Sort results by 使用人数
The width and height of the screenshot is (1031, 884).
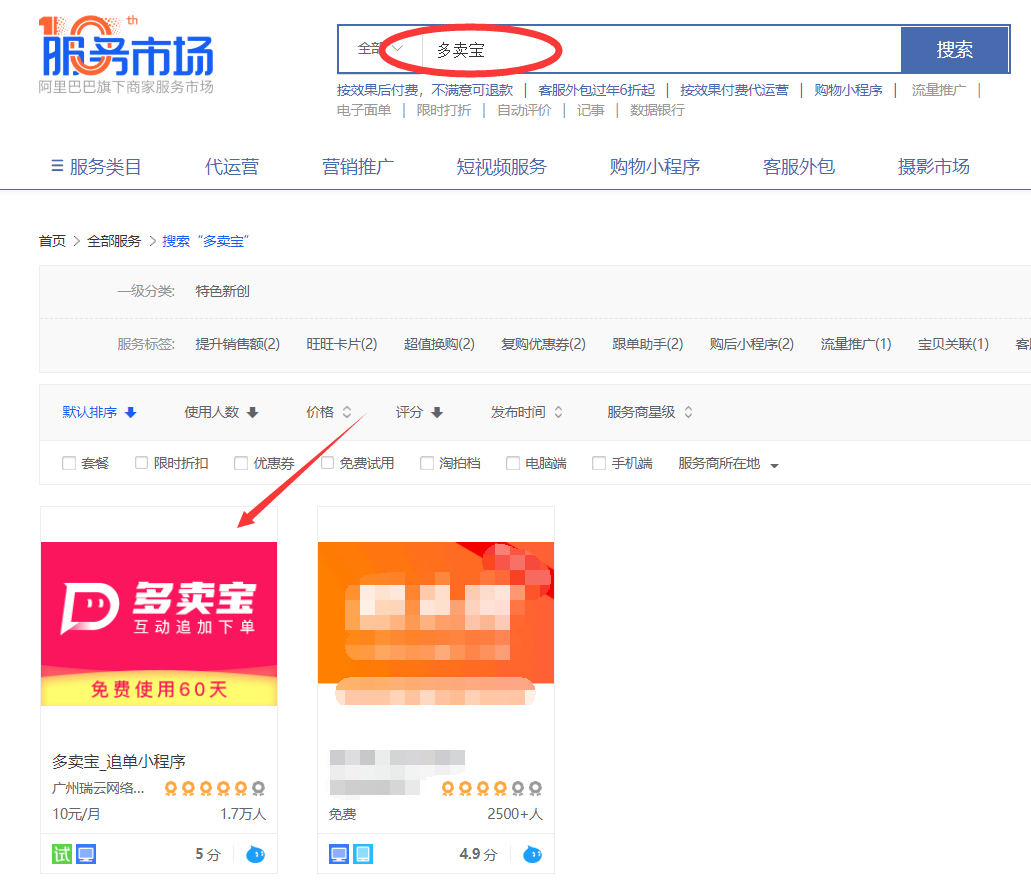212,412
